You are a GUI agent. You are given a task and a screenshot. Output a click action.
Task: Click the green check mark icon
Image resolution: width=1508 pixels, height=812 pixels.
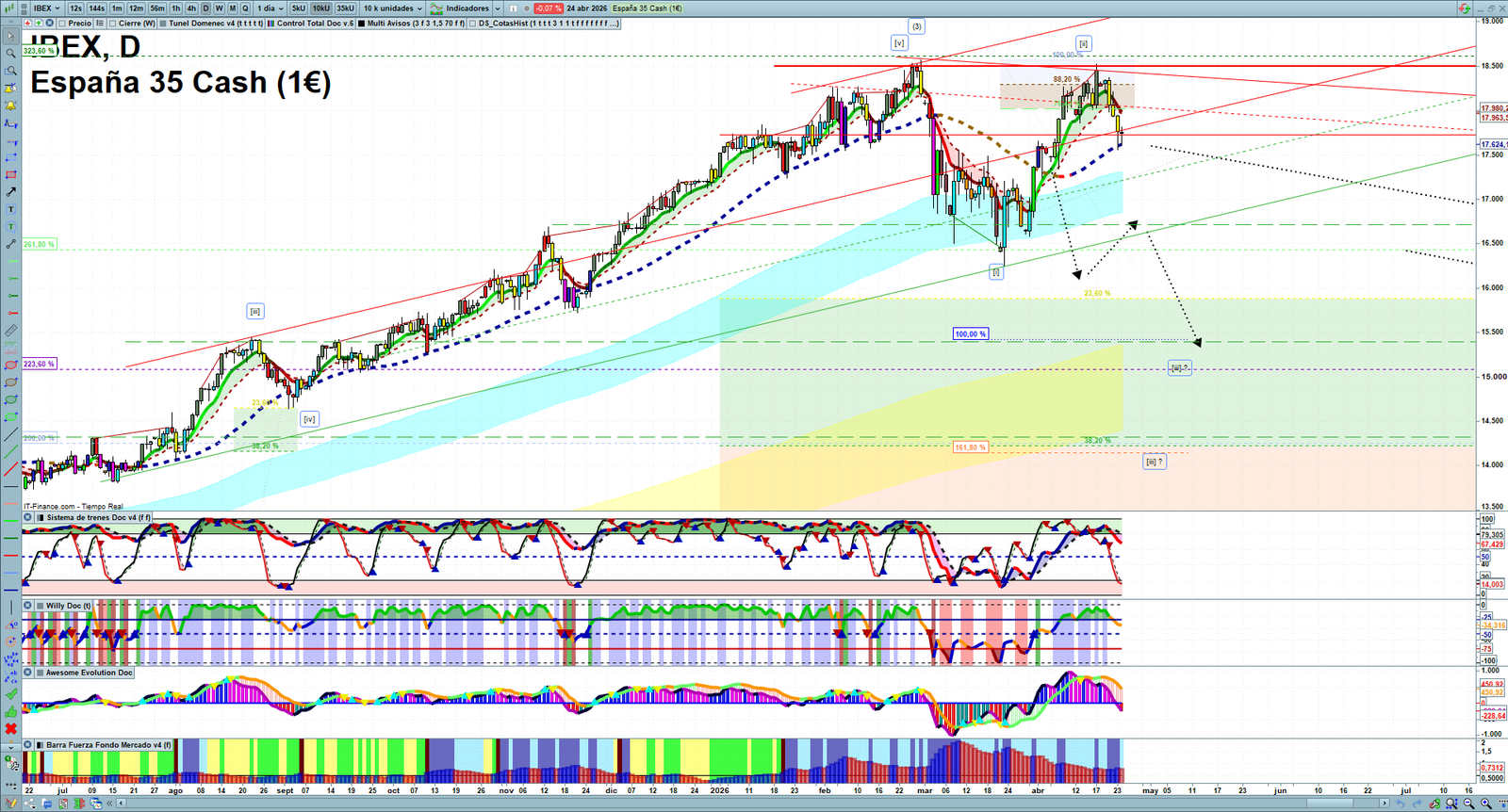pos(10,693)
